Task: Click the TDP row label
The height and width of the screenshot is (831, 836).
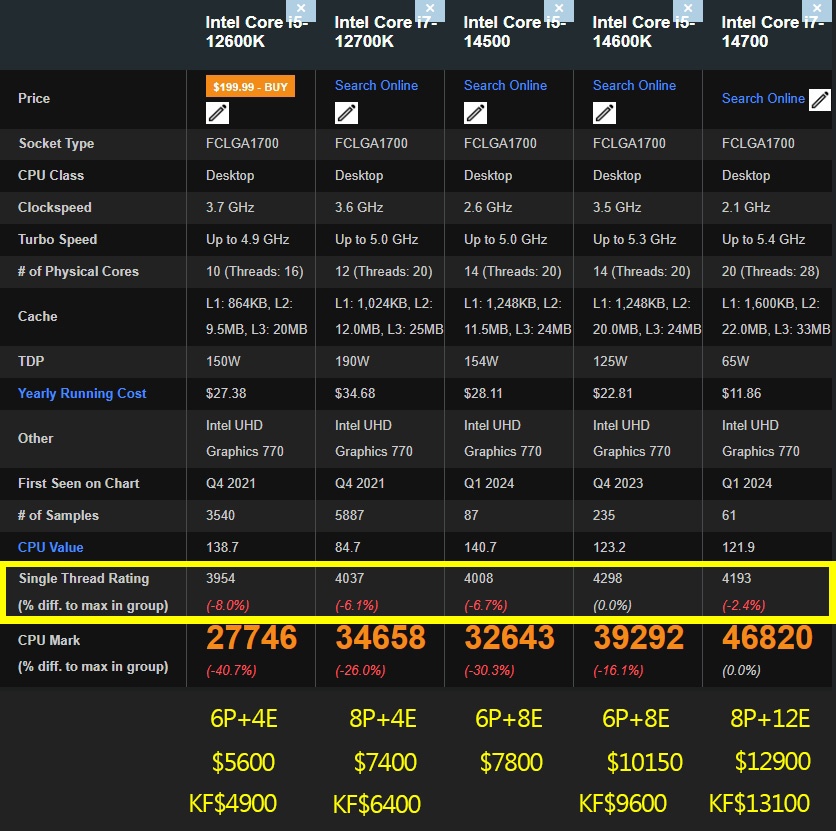Action: coord(31,361)
